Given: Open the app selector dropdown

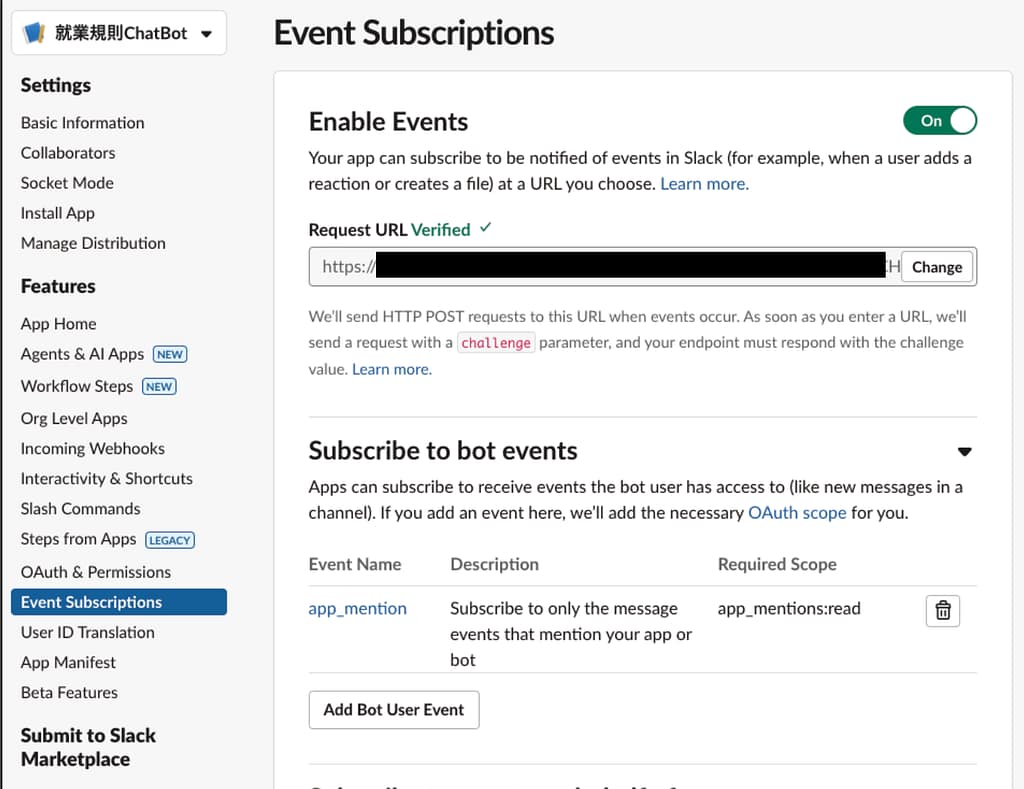Looking at the screenshot, I should coord(205,34).
